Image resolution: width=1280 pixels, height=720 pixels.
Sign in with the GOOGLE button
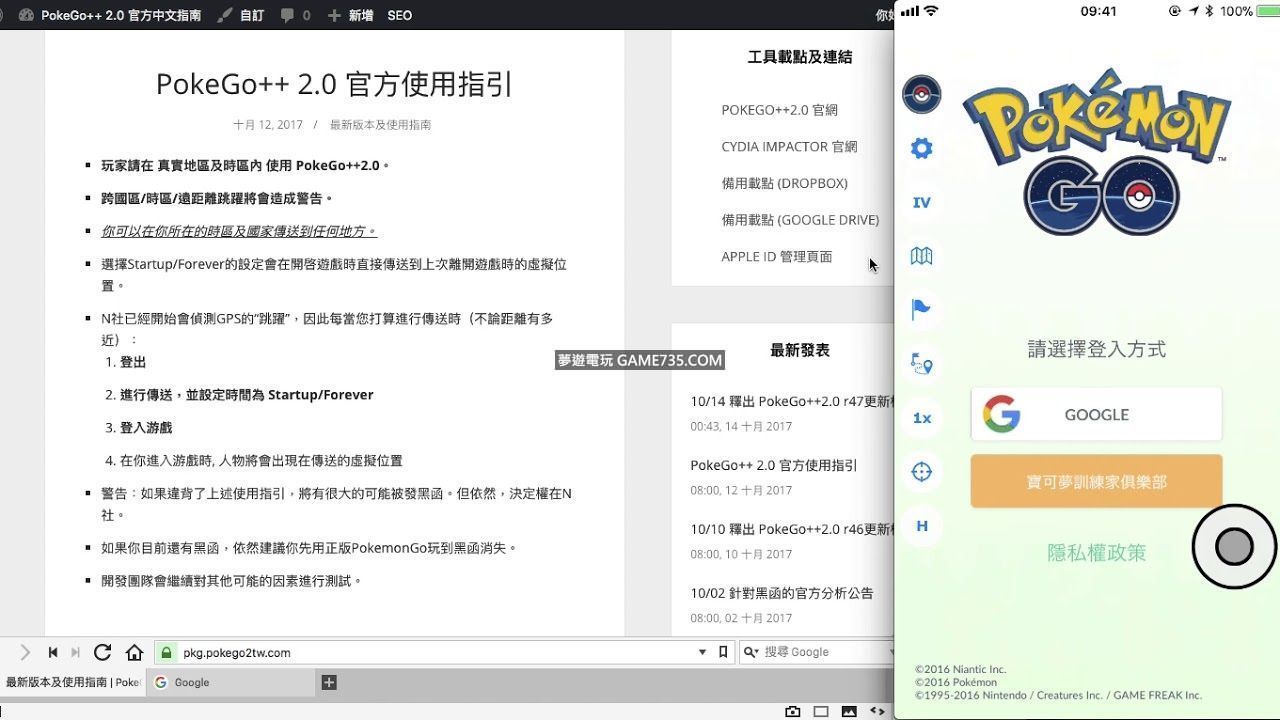[1096, 414]
